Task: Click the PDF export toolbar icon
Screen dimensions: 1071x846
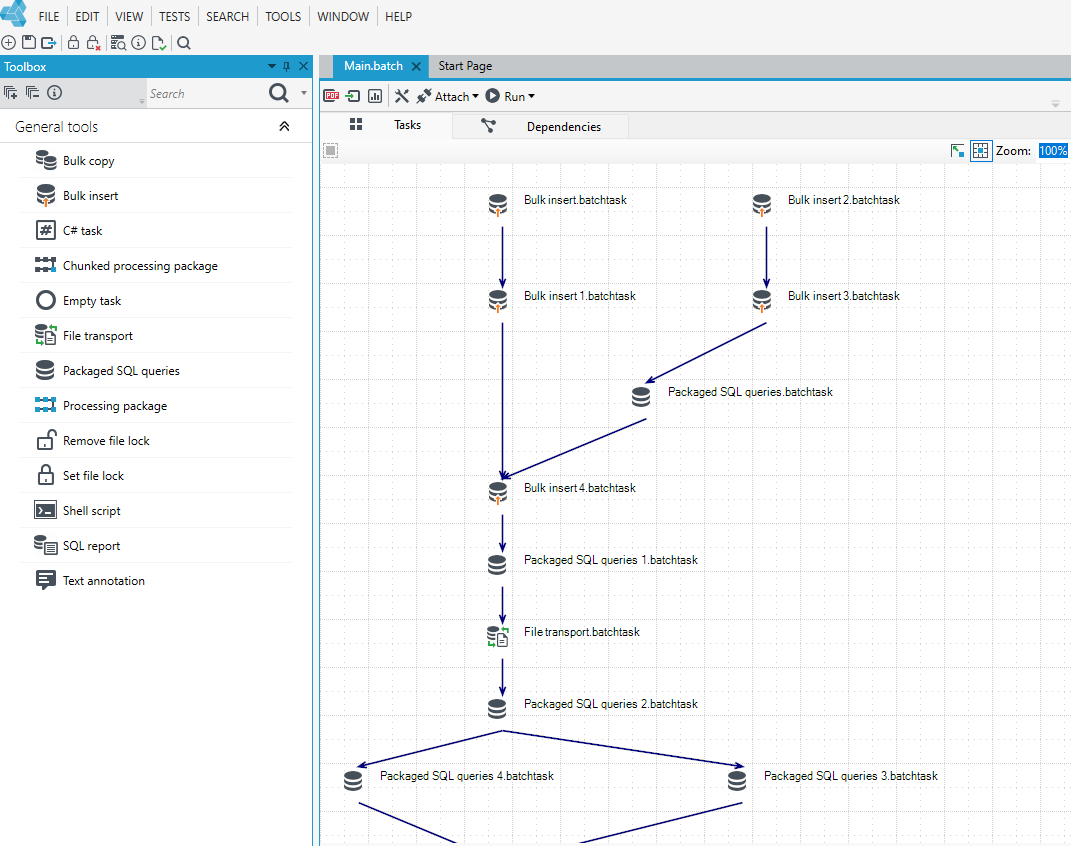Action: [331, 96]
